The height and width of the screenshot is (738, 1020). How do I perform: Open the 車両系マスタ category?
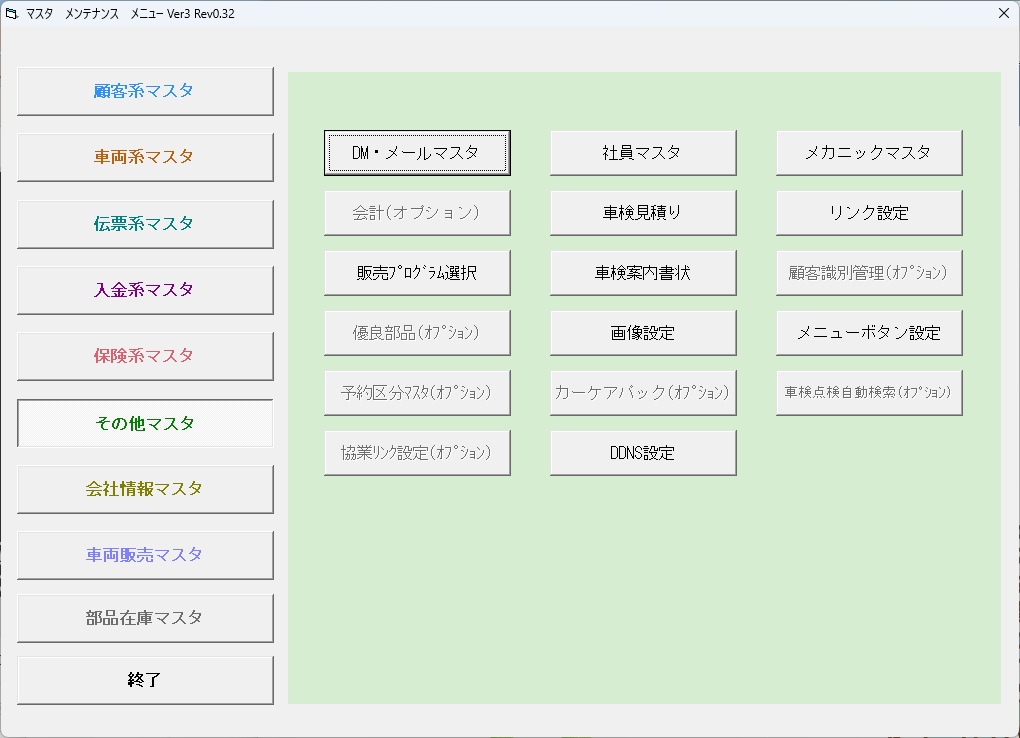point(145,157)
